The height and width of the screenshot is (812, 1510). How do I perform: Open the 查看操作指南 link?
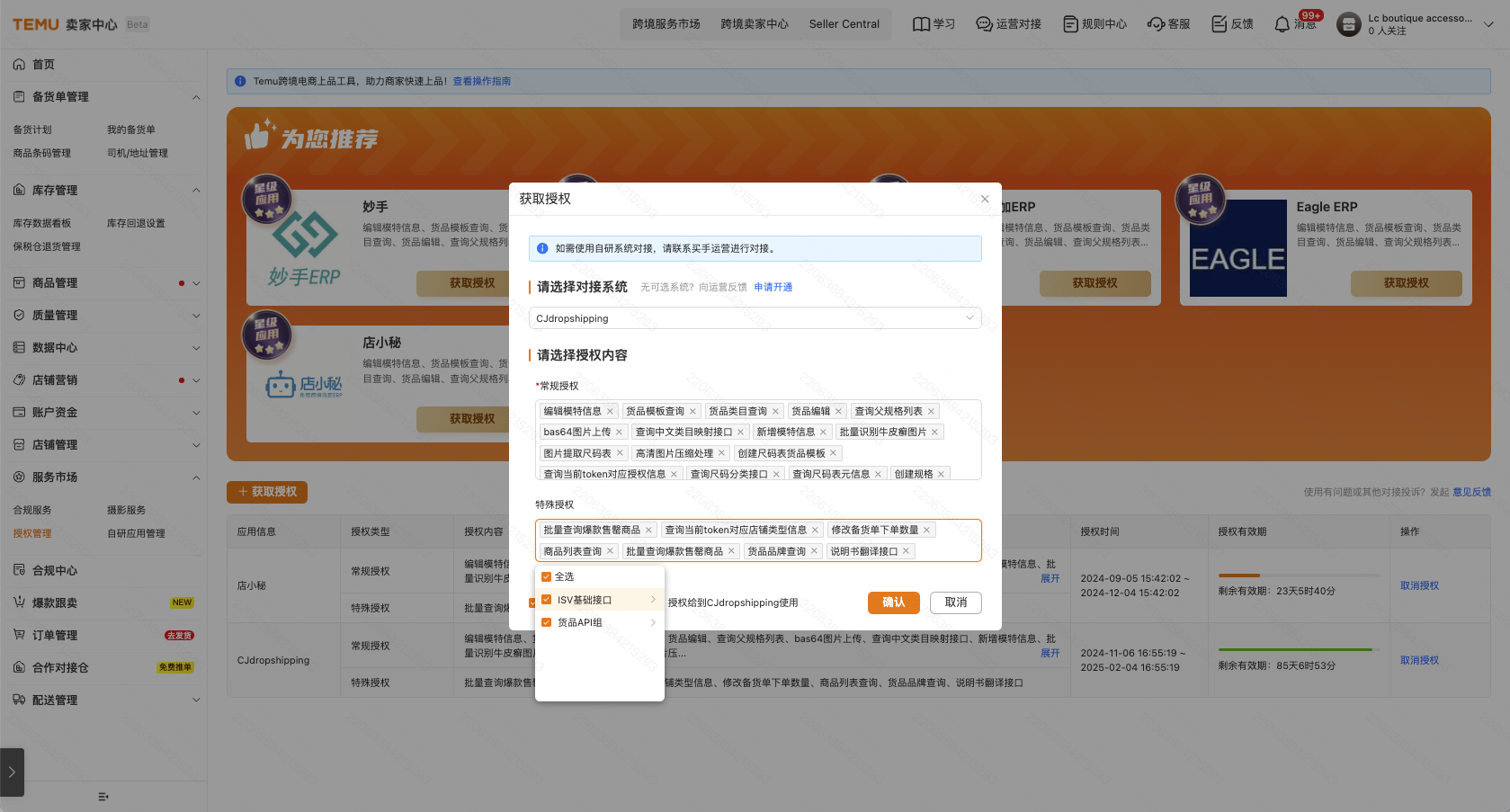pos(482,81)
